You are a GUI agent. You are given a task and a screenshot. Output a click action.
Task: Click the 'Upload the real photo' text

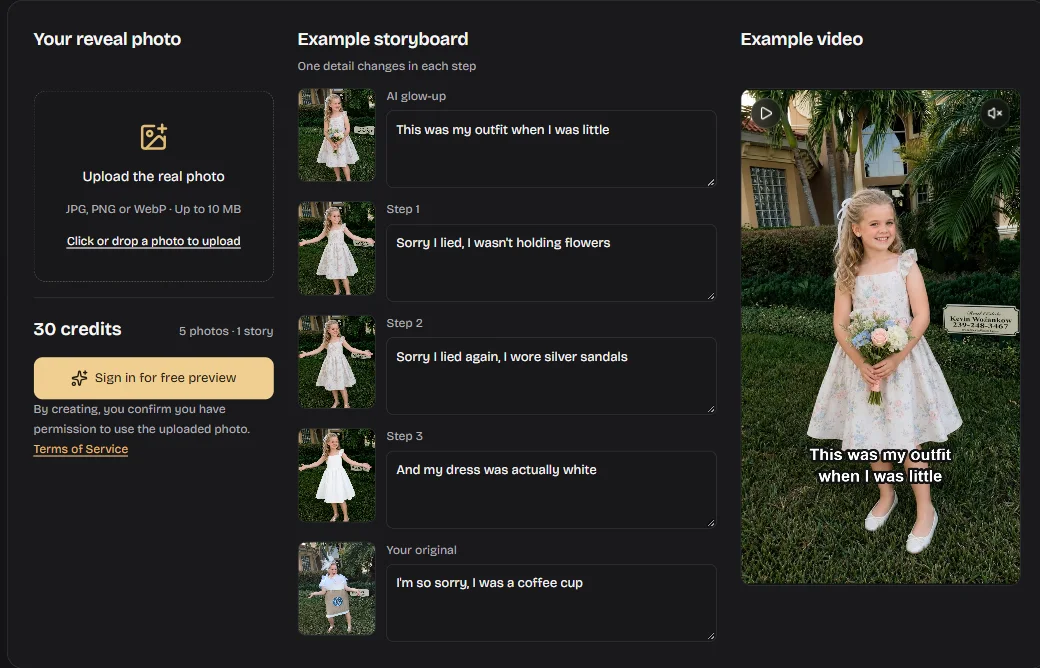[153, 176]
